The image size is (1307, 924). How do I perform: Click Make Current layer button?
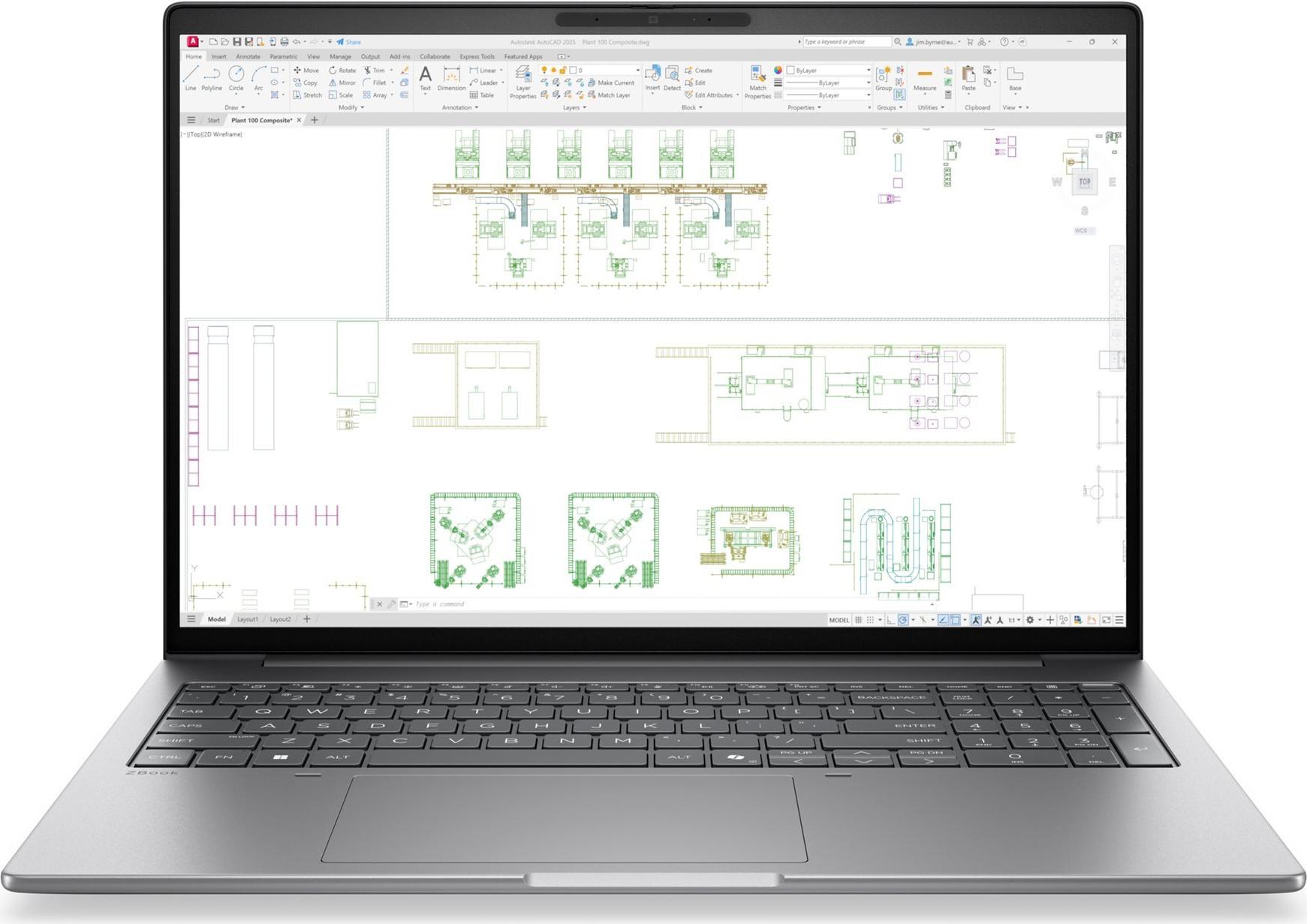pyautogui.click(x=610, y=83)
